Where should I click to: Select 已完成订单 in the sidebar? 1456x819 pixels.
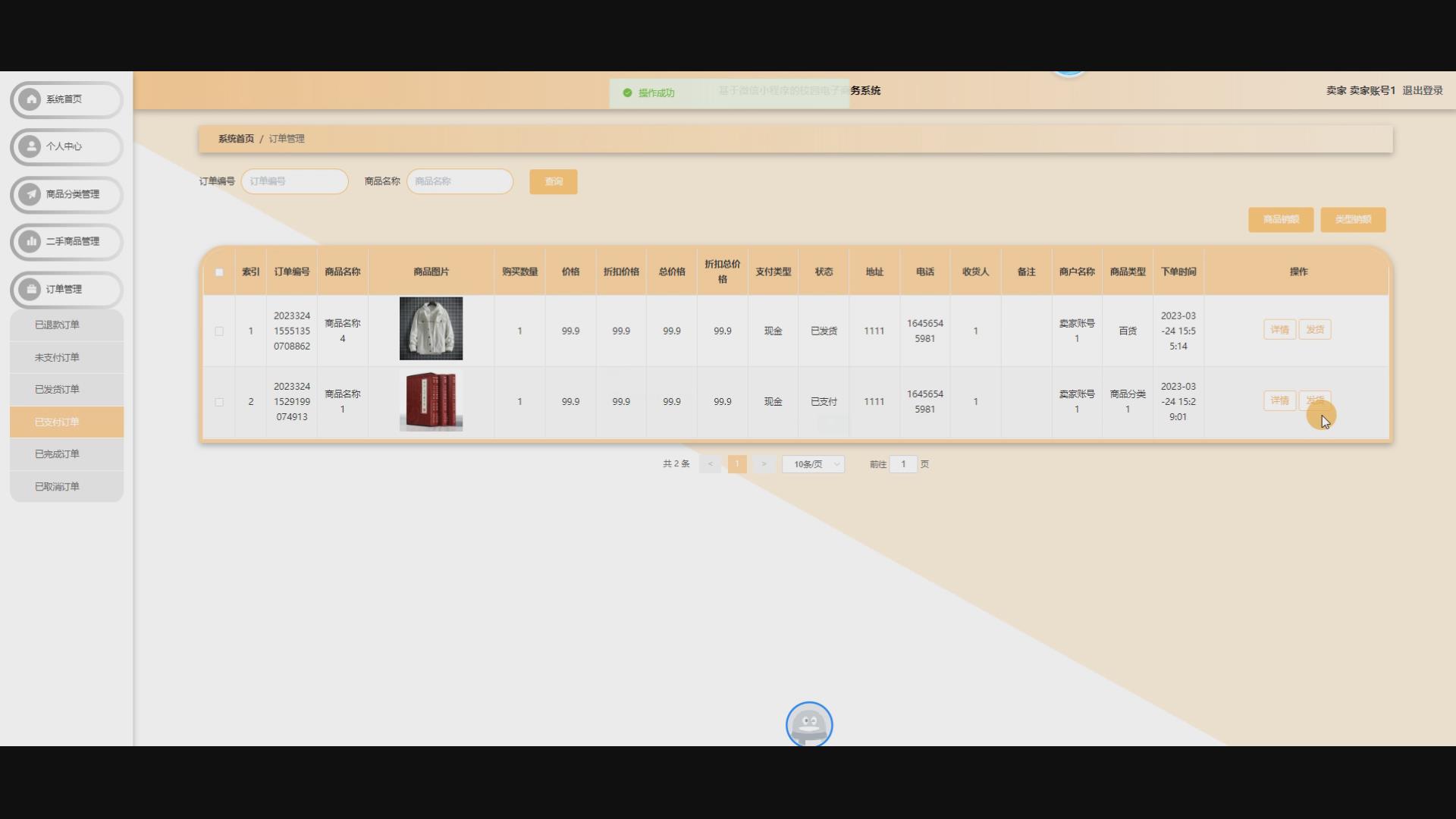(58, 454)
